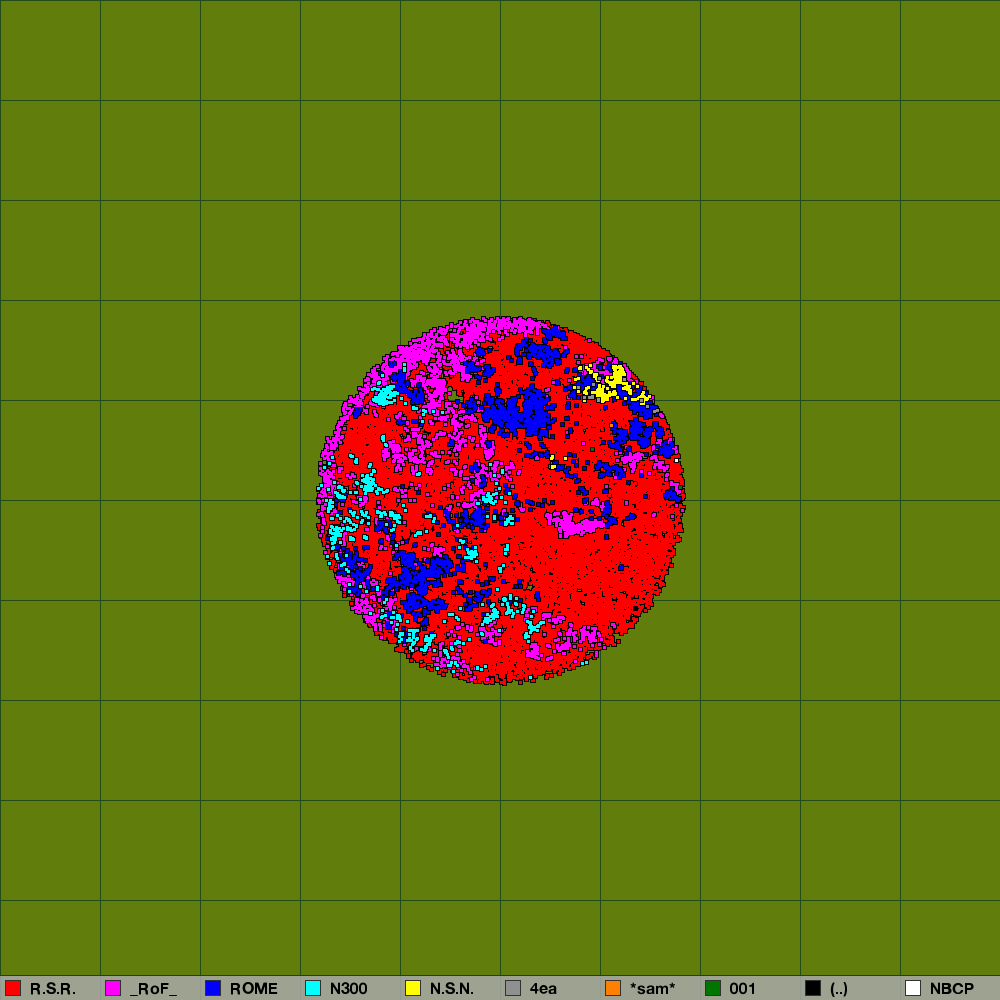Viewport: 1000px width, 1000px height.
Task: Click the black (..) legend swatch
Action: point(813,988)
